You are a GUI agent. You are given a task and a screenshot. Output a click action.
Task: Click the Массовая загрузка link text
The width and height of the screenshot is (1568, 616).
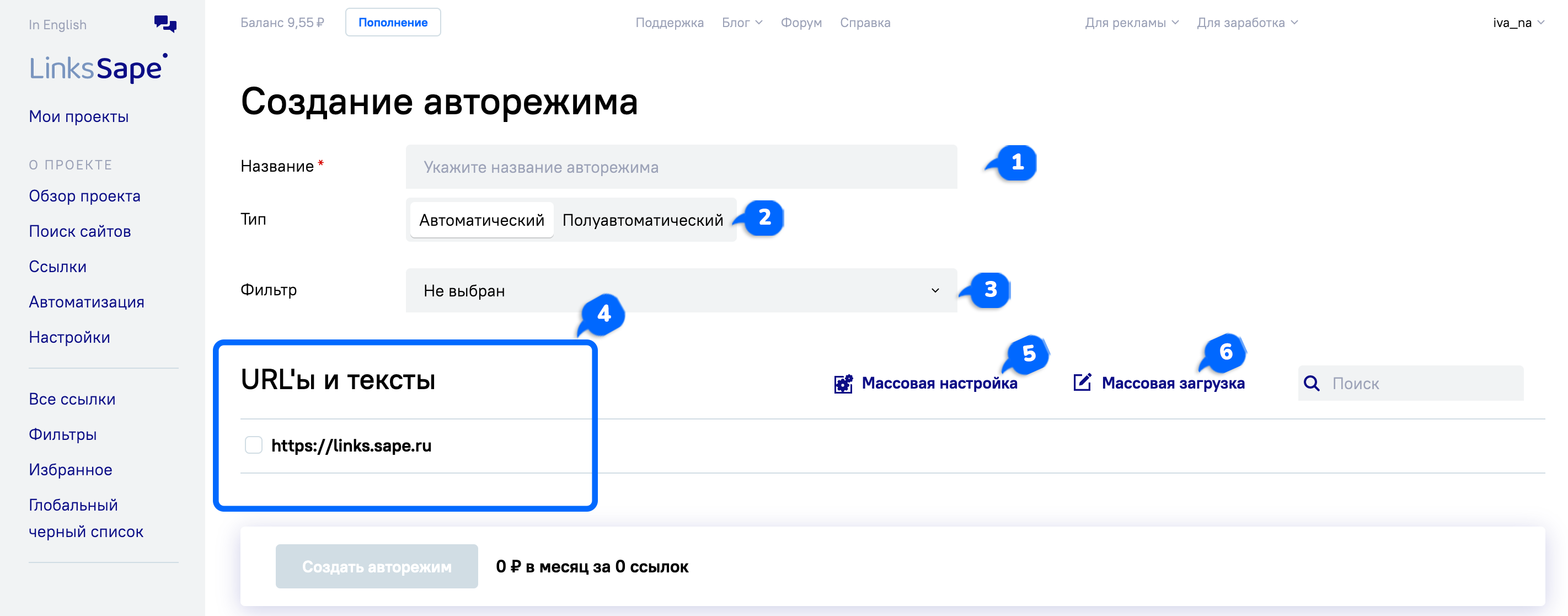click(x=1173, y=383)
